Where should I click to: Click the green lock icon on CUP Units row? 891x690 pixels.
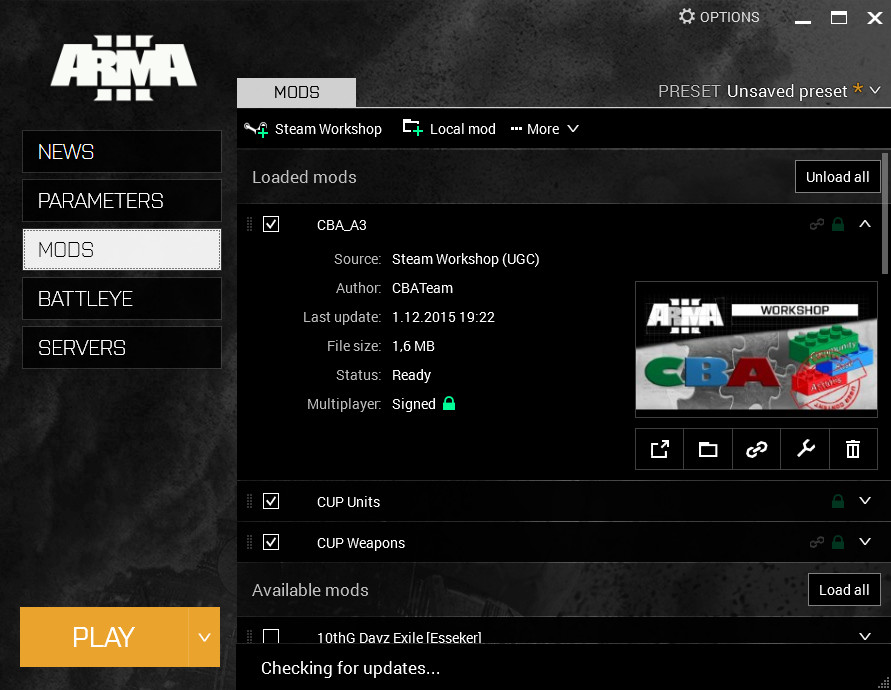click(x=838, y=501)
